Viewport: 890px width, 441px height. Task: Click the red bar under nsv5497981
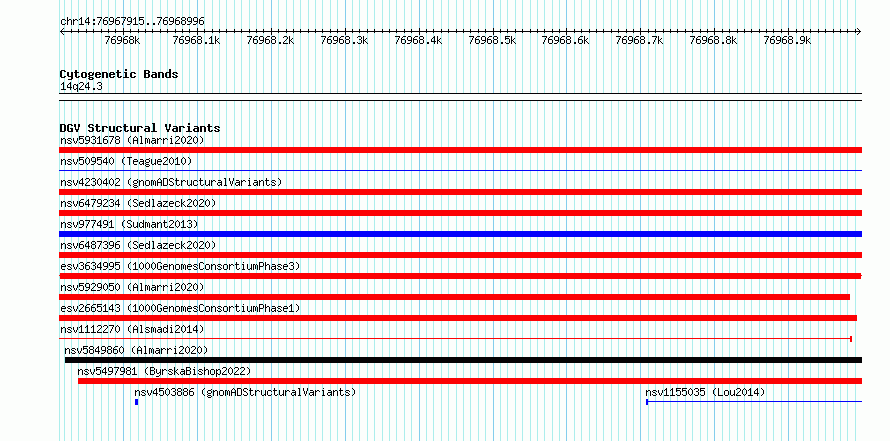pos(470,381)
